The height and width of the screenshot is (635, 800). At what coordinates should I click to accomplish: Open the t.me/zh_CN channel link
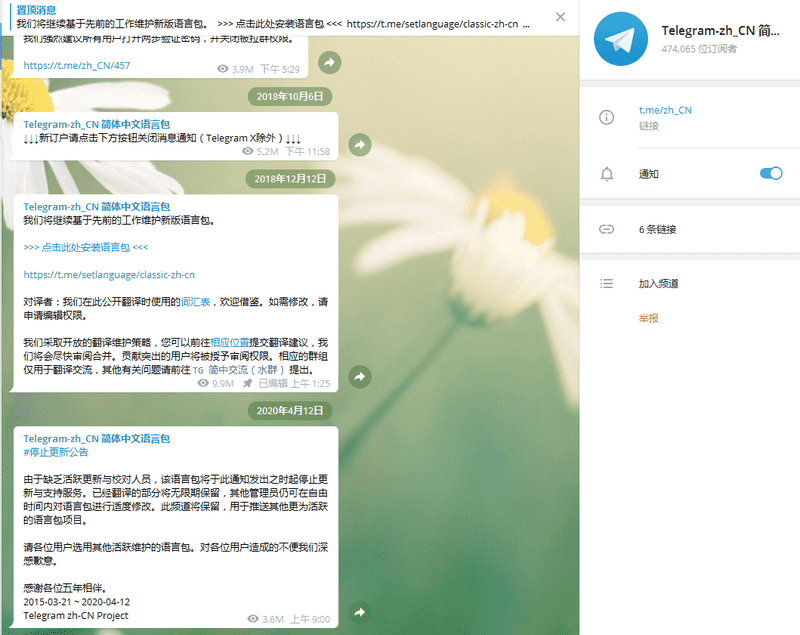pos(665,110)
